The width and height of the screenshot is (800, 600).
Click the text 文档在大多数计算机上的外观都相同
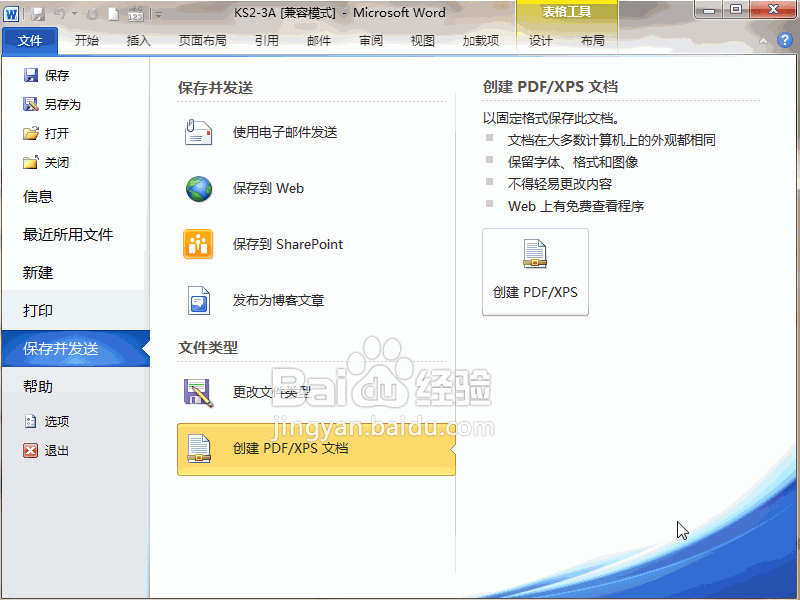pos(611,140)
